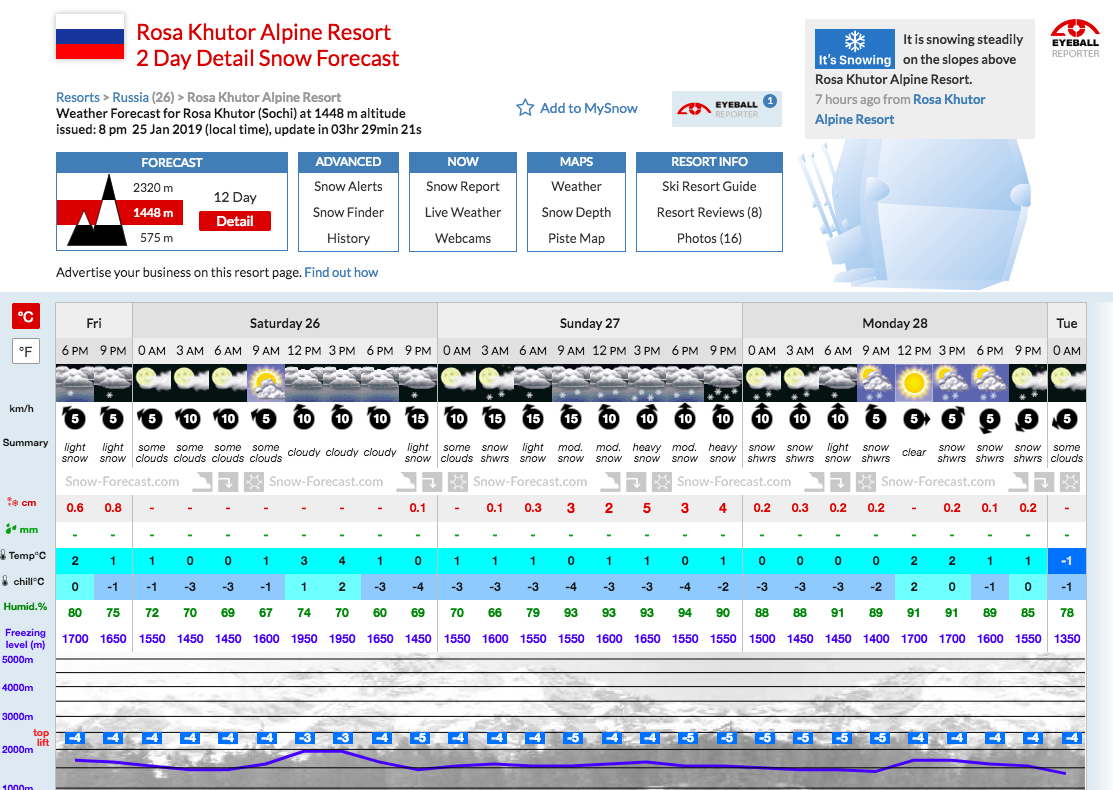This screenshot has height=790, width=1113.
Task: Switch temperature units to °F
Action: (x=26, y=351)
